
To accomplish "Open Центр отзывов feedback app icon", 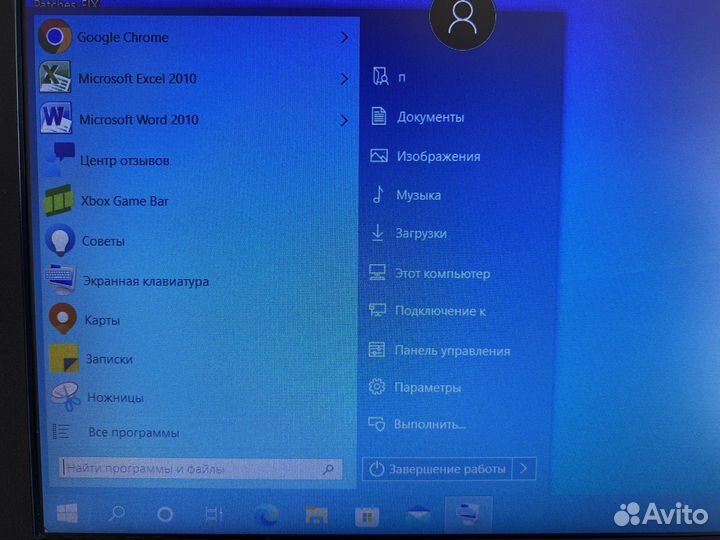I will point(60,159).
